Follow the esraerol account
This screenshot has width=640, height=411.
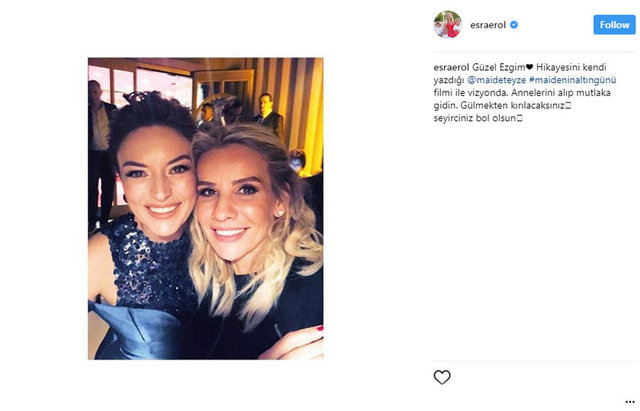click(x=614, y=25)
